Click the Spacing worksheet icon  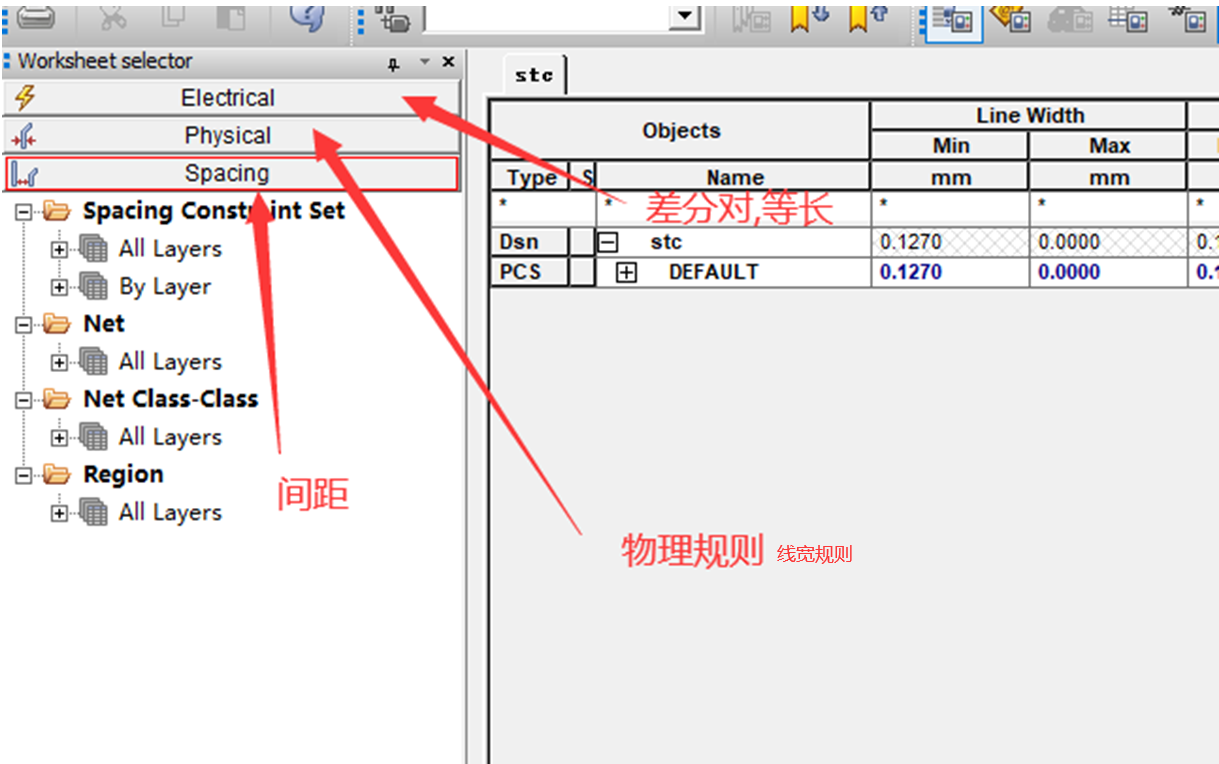tap(25, 175)
